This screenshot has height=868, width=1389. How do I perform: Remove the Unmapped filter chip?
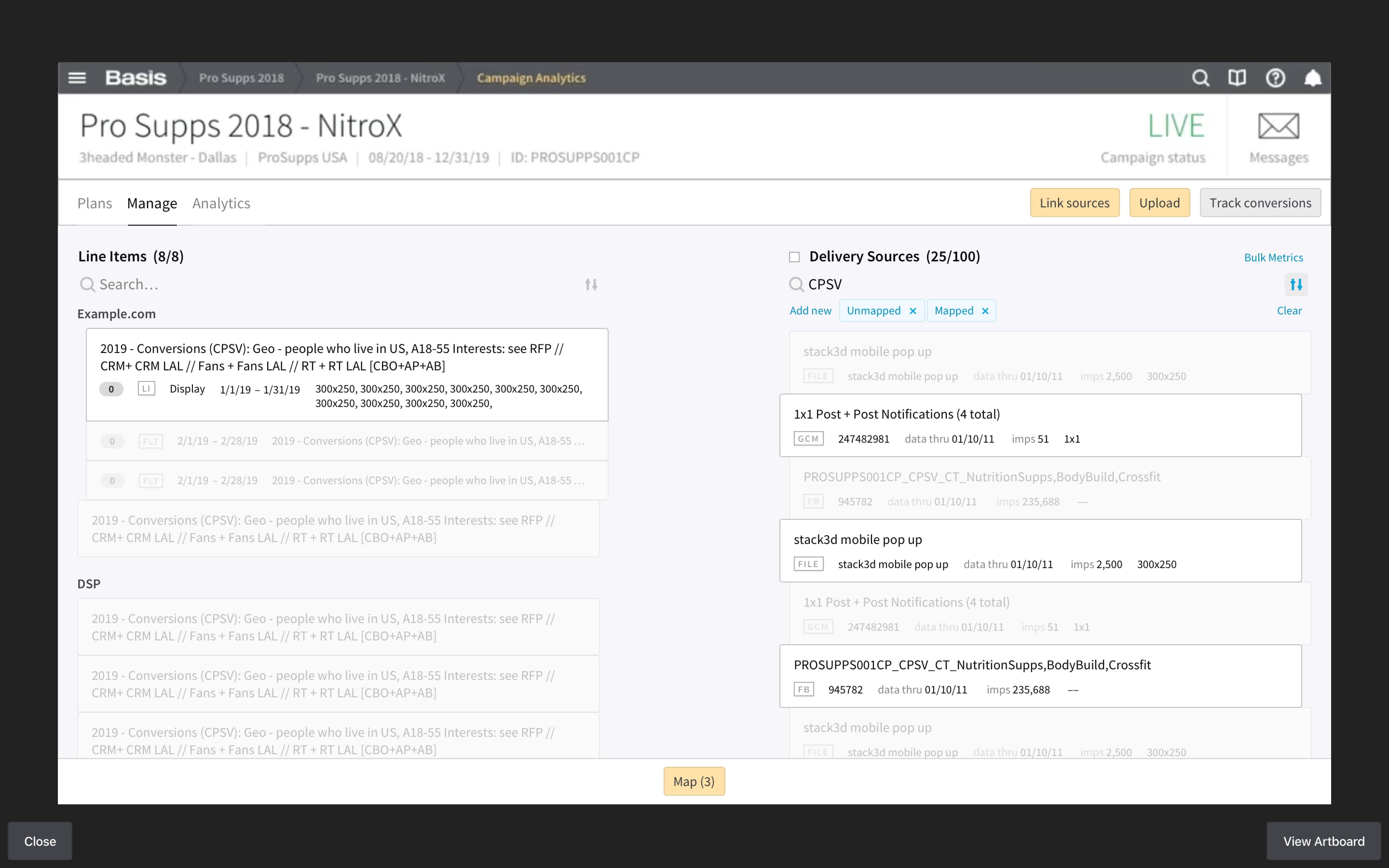point(912,311)
